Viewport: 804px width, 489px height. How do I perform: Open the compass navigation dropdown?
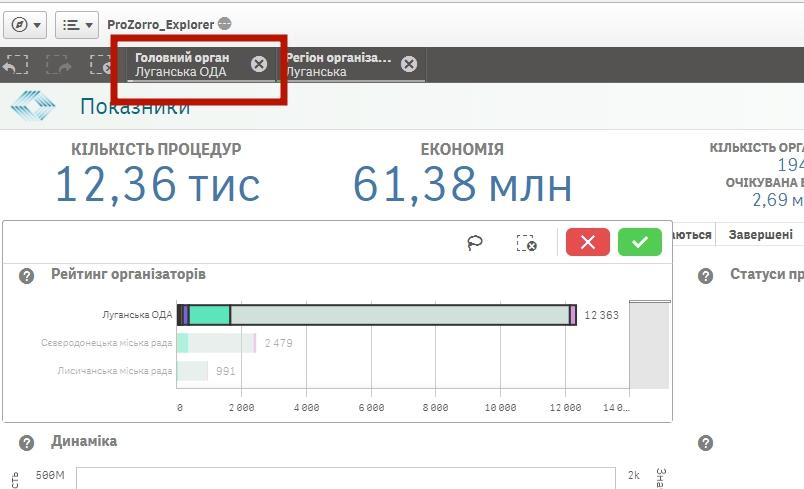[25, 24]
